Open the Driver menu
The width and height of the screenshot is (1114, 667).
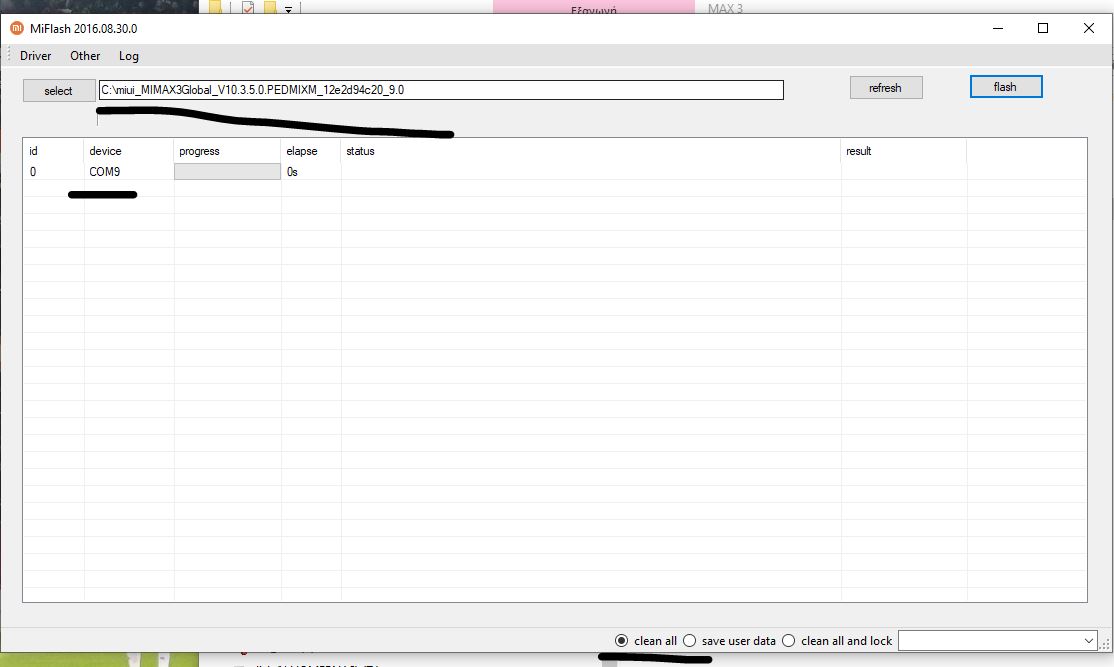pos(36,55)
